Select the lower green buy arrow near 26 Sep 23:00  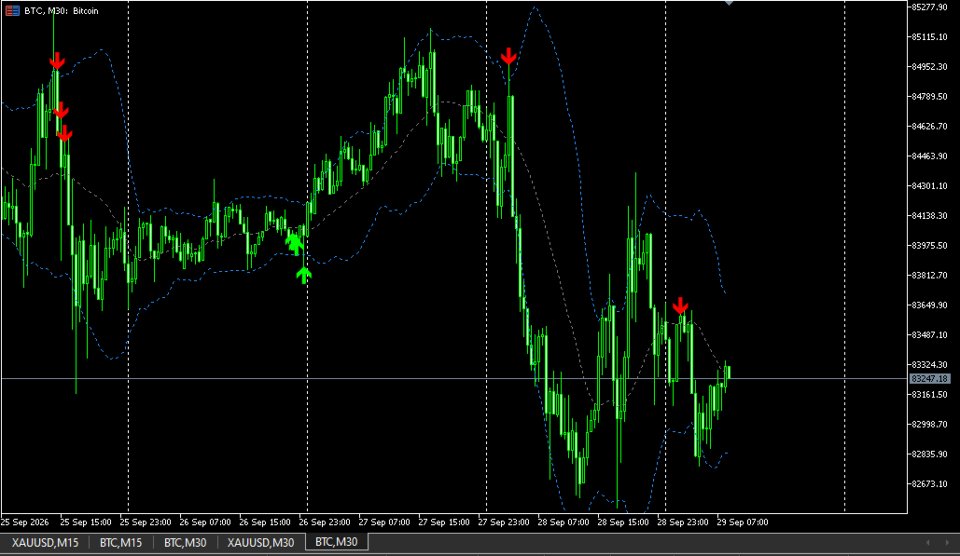(x=304, y=275)
